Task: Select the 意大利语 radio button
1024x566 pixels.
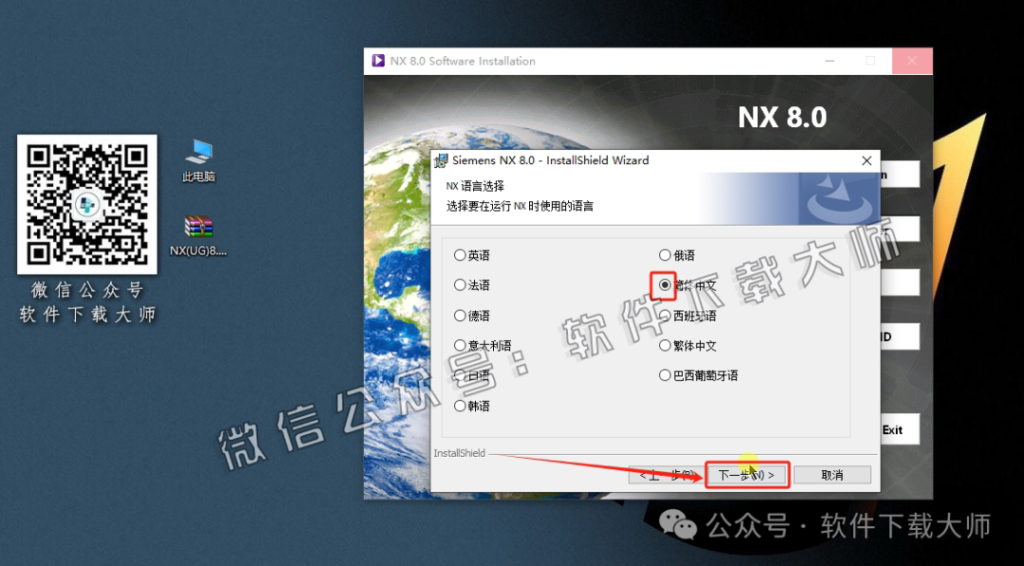Action: [x=460, y=345]
